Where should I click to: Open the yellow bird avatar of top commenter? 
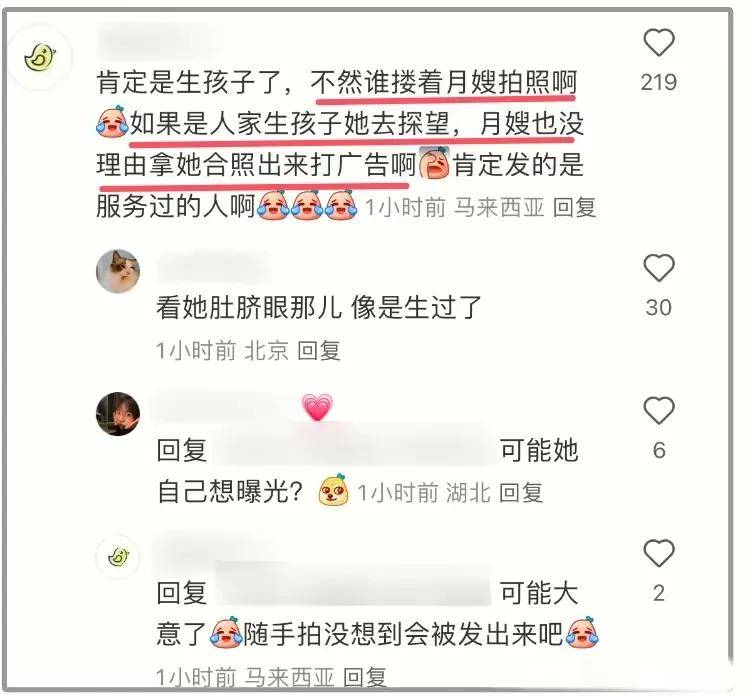pyautogui.click(x=40, y=58)
